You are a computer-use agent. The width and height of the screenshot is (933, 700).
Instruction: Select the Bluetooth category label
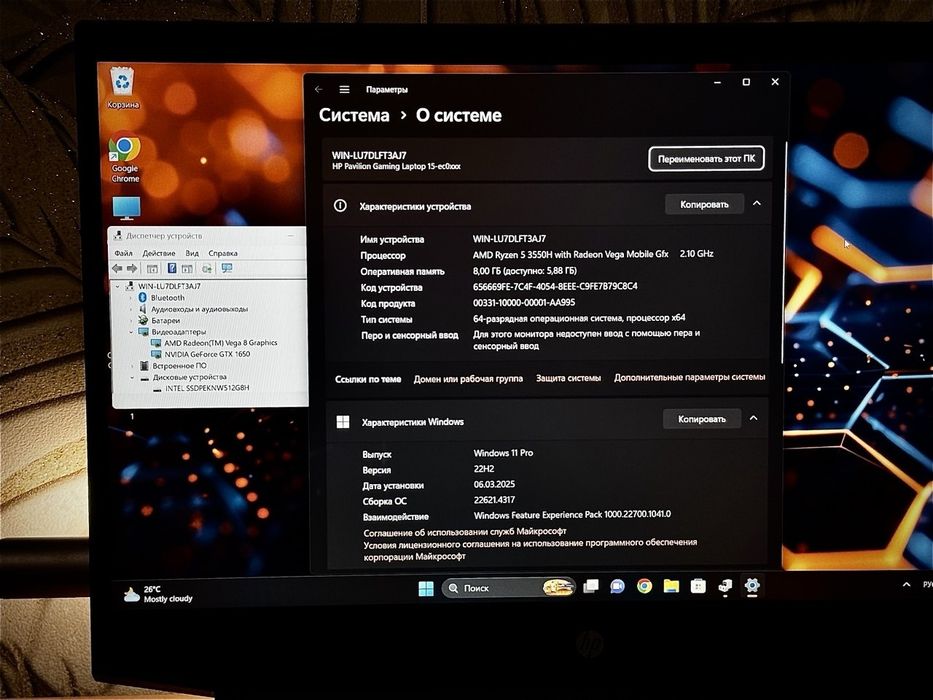168,298
